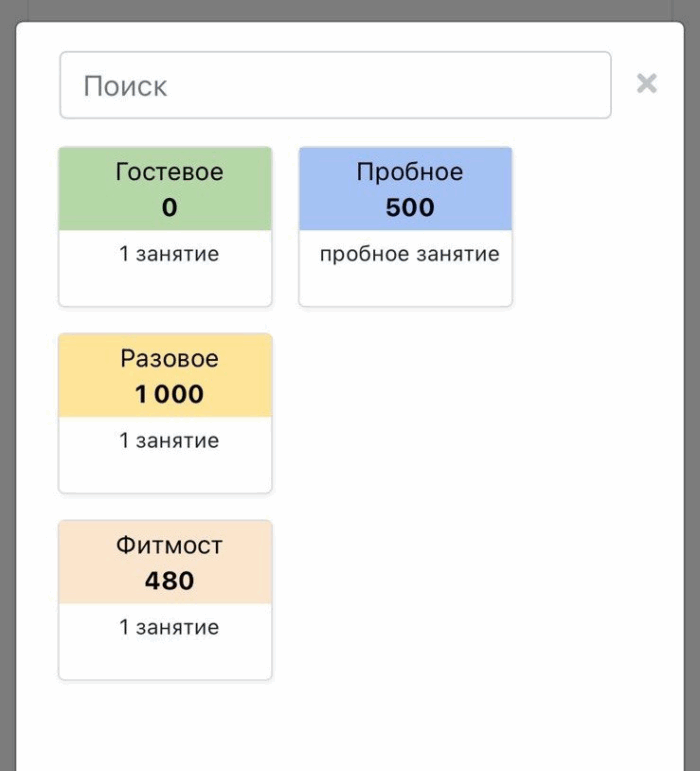Click "1 занятие" under Разовое
The image size is (700, 771).
(169, 441)
